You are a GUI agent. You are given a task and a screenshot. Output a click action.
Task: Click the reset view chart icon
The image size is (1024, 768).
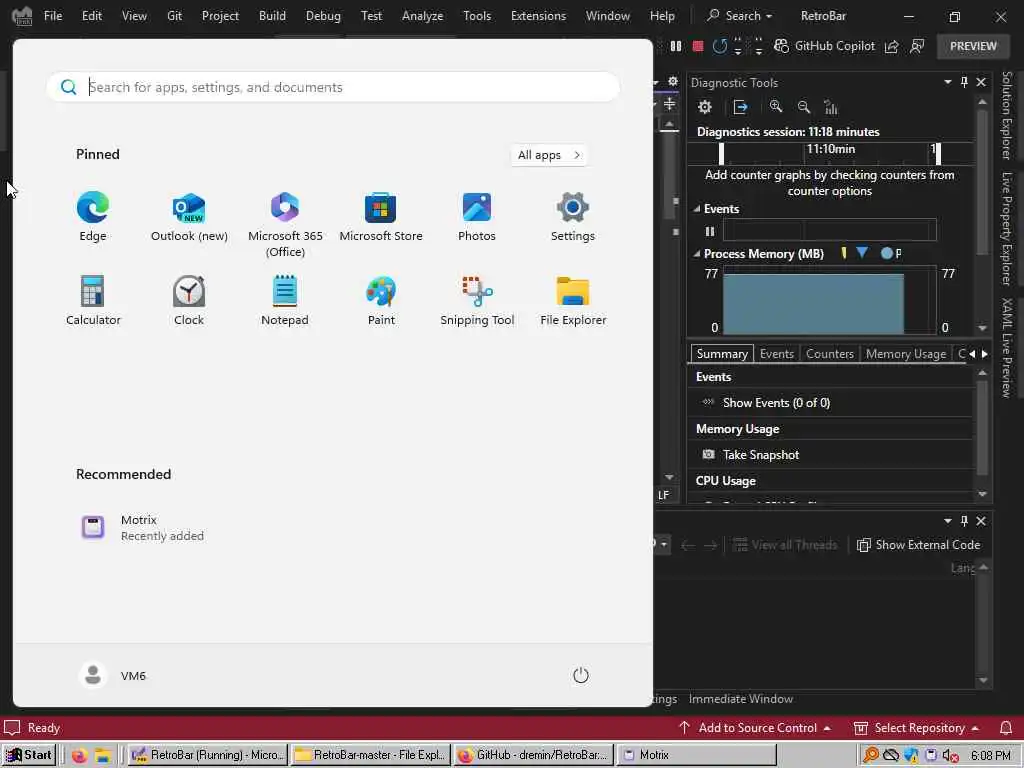click(831, 107)
